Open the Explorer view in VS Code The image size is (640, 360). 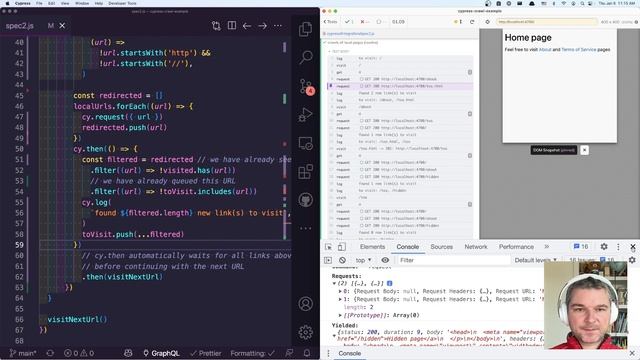click(x=305, y=29)
